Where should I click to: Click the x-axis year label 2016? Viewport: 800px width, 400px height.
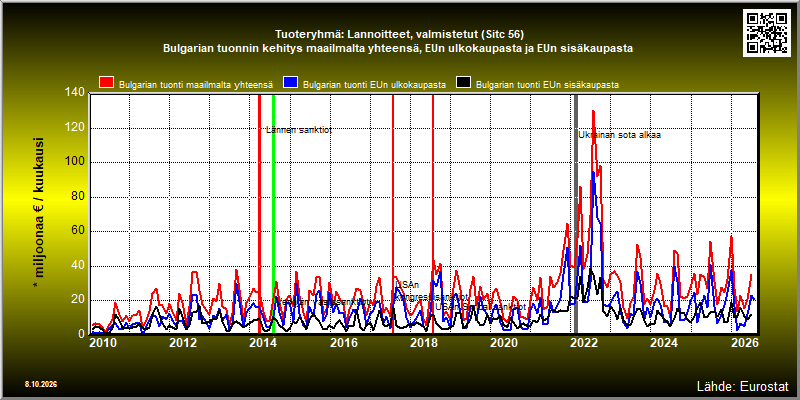(344, 343)
